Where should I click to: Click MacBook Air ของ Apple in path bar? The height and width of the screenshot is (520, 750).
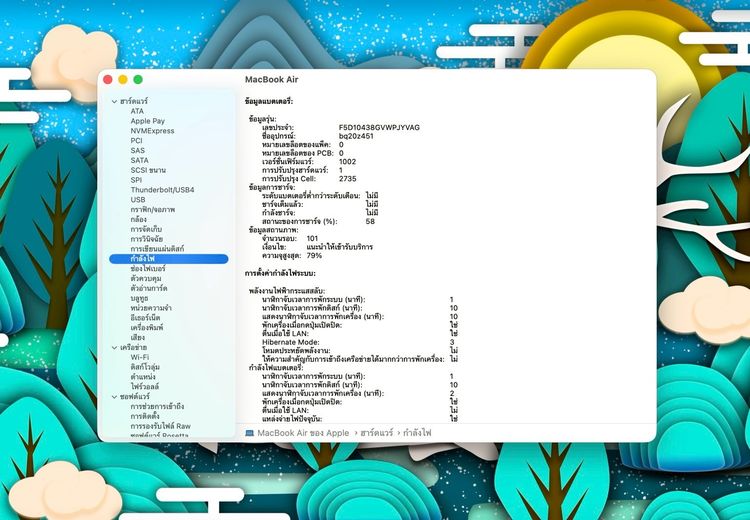click(303, 433)
